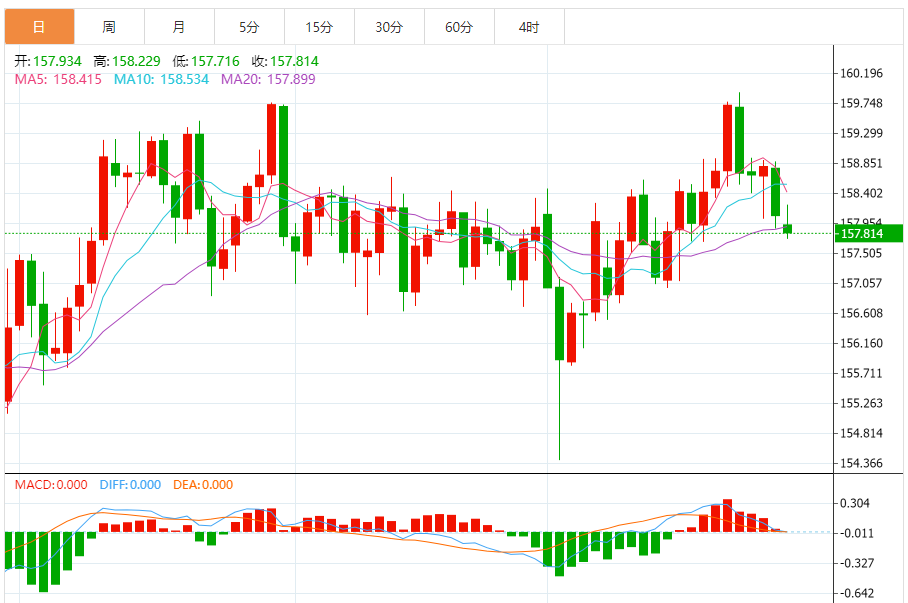Screen dimensions: 908x603
Task: Click the 155.263 price axis label
Action: [x=862, y=403]
